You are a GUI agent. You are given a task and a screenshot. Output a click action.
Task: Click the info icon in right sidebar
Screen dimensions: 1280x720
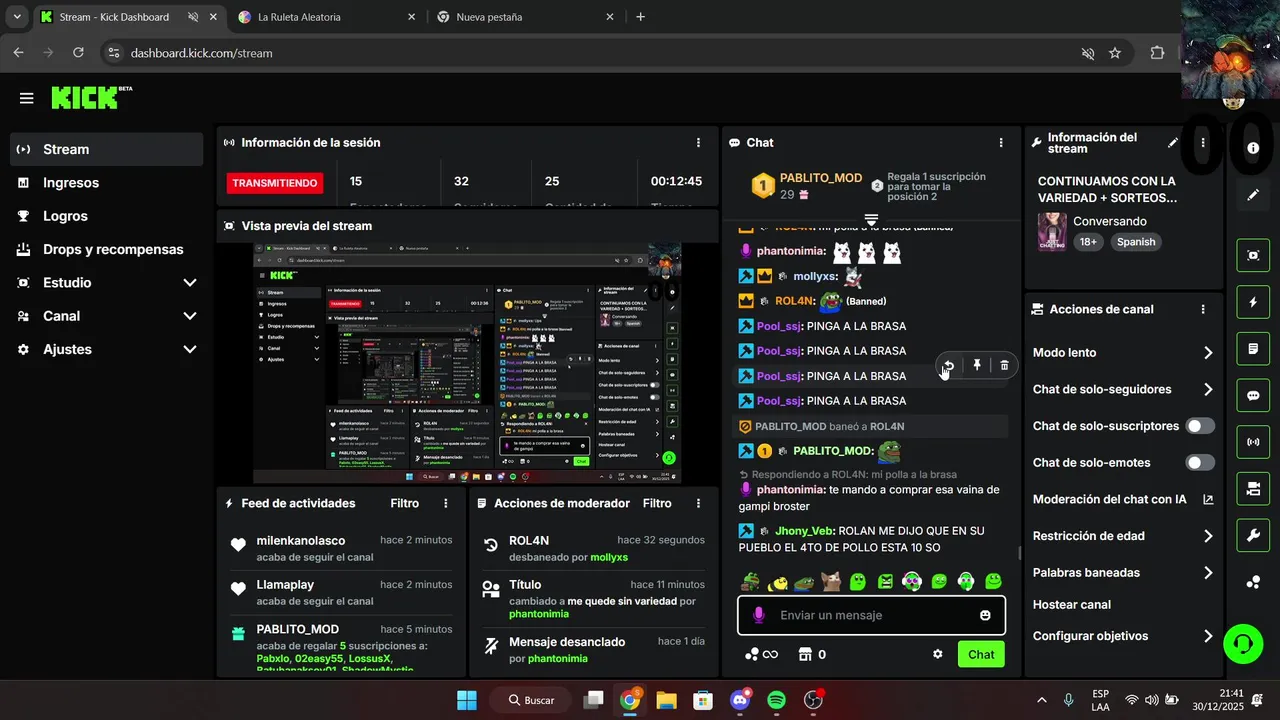[1253, 148]
